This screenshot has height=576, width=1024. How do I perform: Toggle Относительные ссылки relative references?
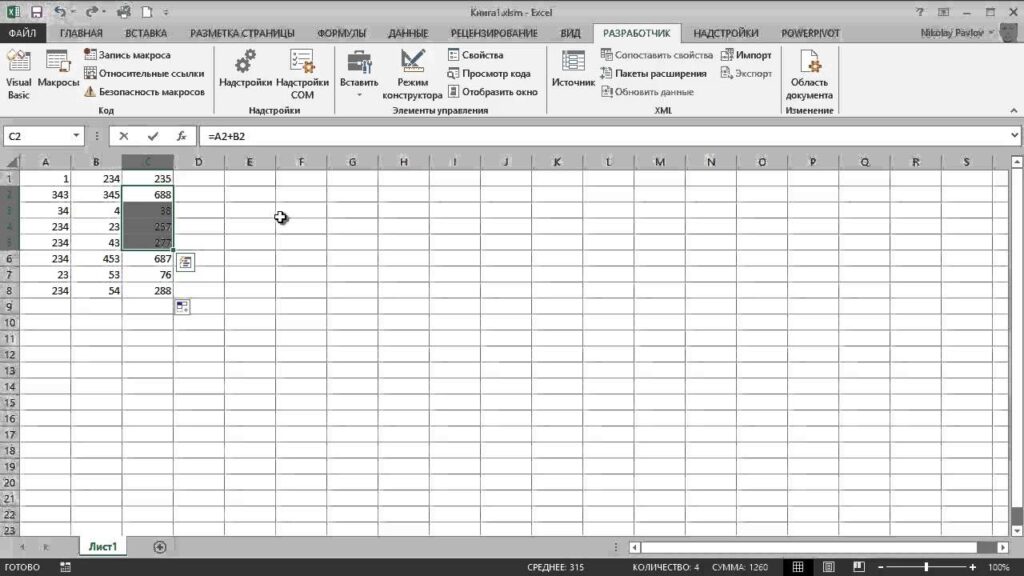(x=144, y=73)
